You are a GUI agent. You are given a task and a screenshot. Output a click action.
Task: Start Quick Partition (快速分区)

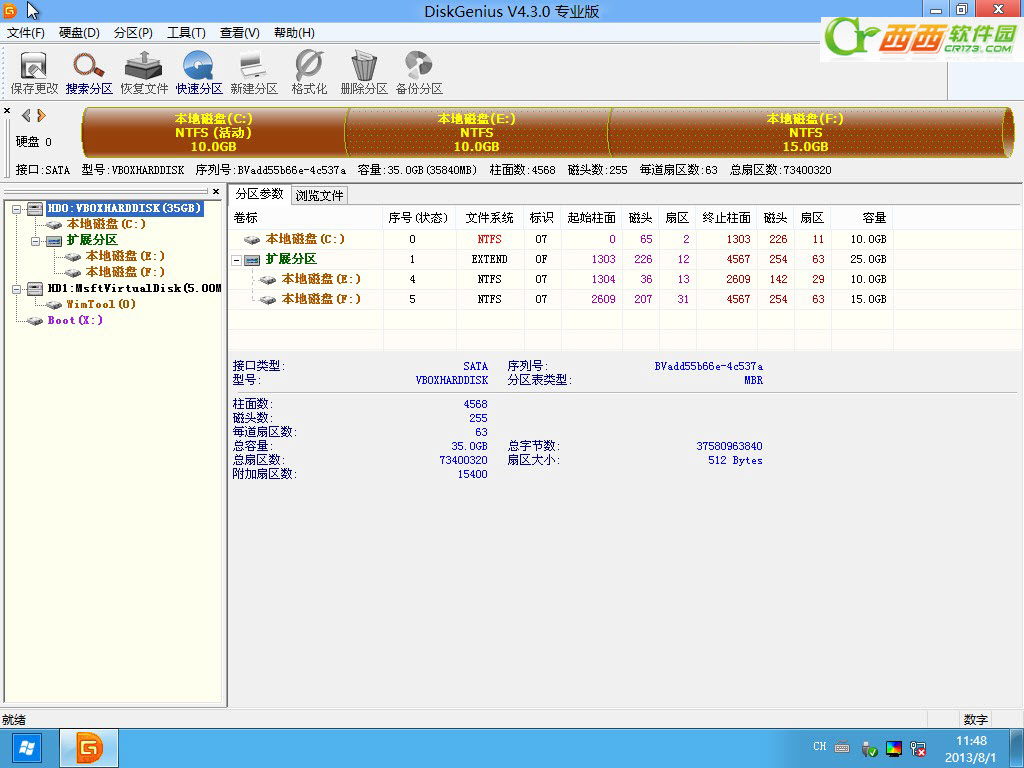click(199, 73)
